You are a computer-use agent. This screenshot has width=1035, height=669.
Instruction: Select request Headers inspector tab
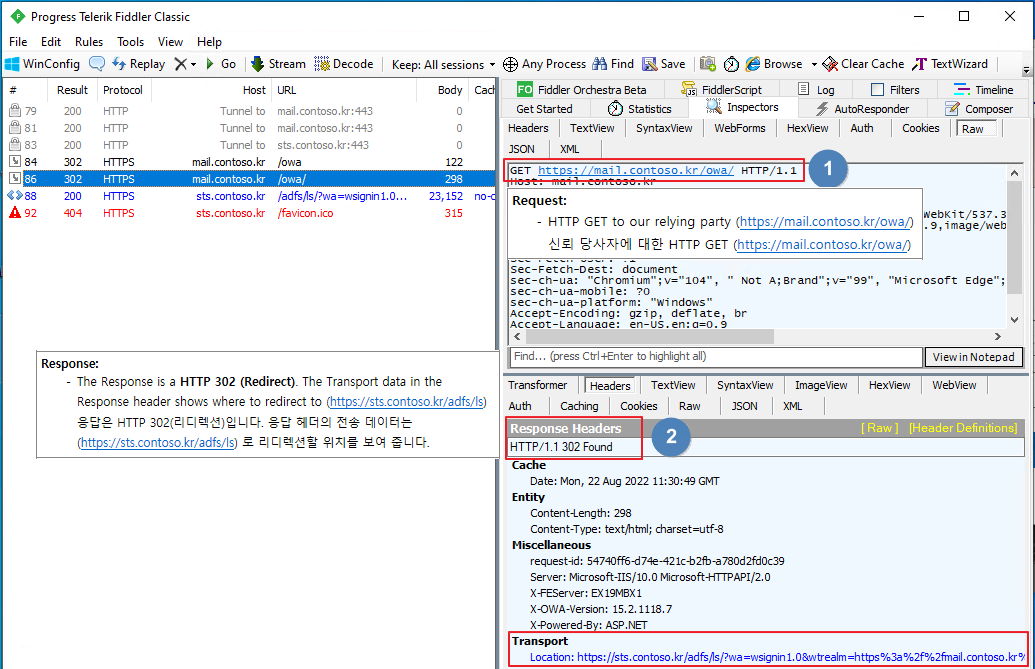click(x=528, y=128)
